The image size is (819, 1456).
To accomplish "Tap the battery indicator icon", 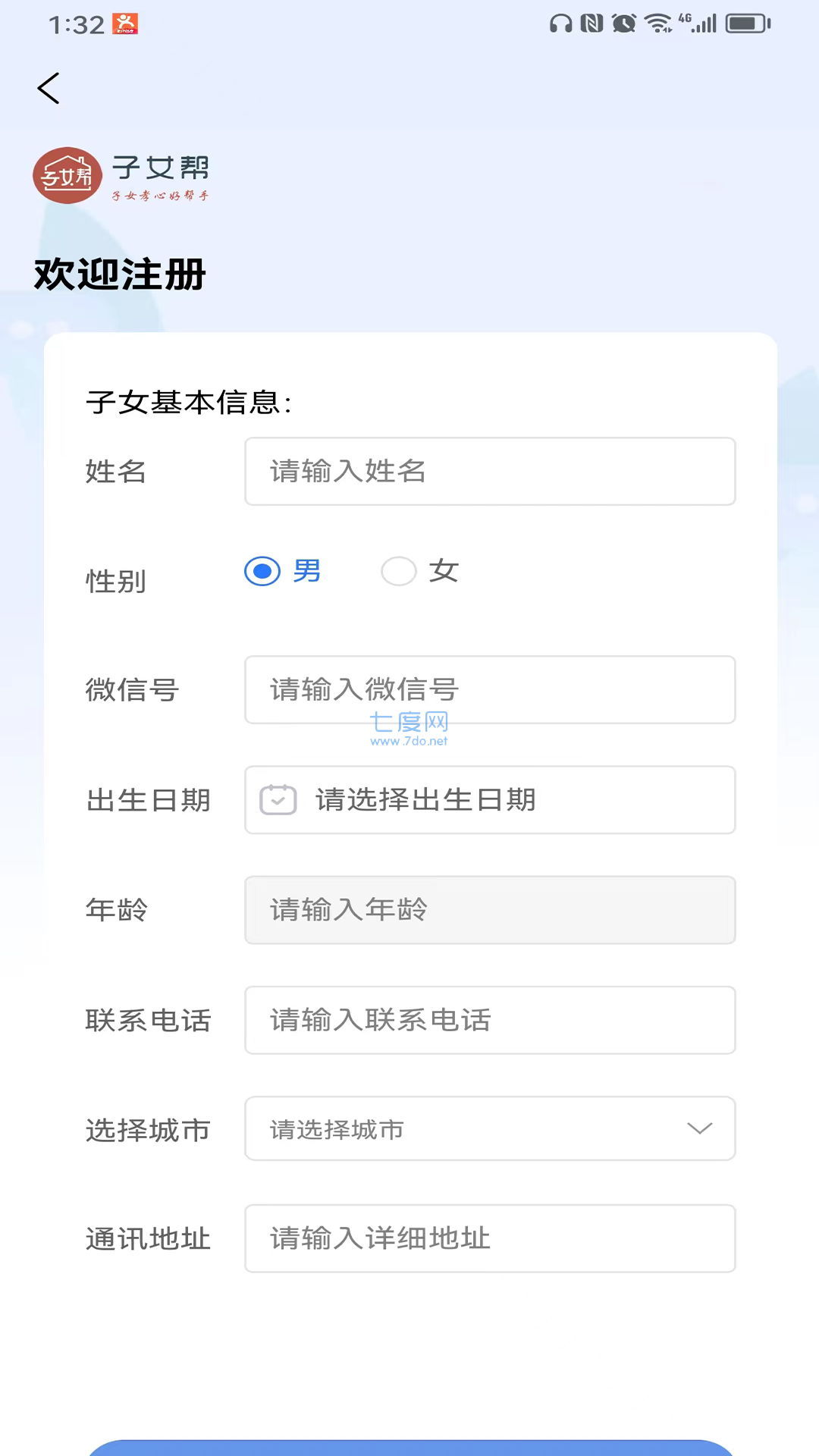I will coord(748,24).
